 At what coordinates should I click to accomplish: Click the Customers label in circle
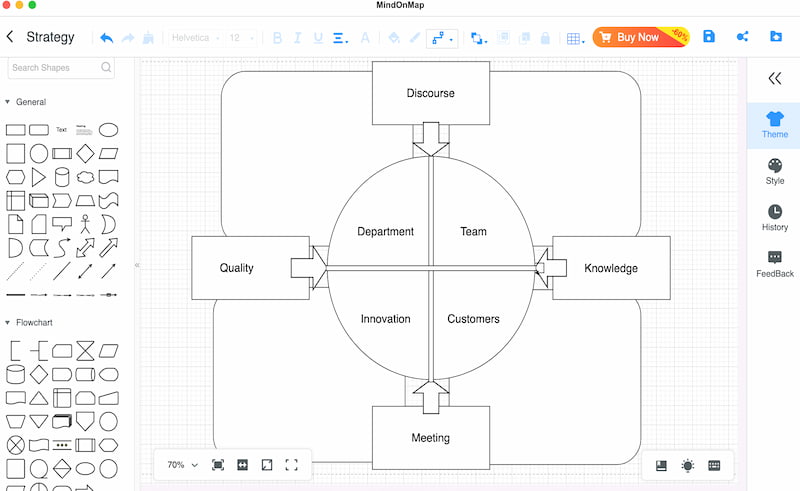473,319
